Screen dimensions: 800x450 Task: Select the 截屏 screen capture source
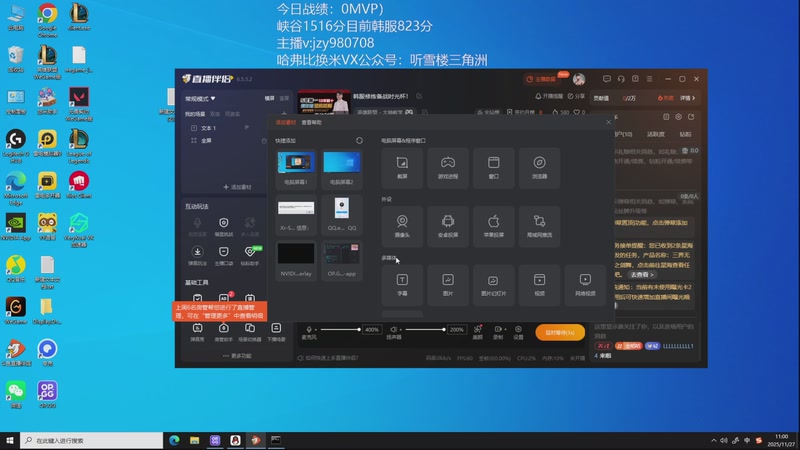pyautogui.click(x=402, y=168)
